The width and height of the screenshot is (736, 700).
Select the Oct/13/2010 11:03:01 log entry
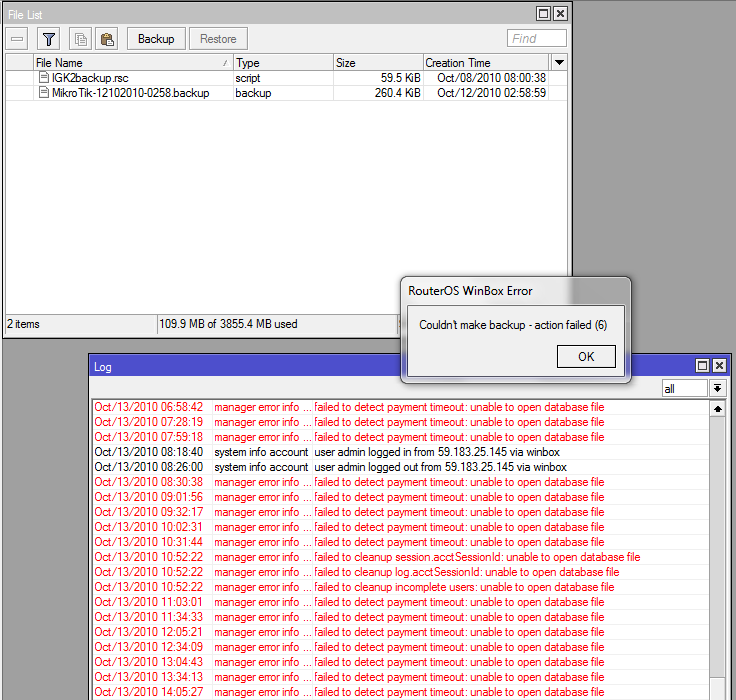(x=400, y=602)
